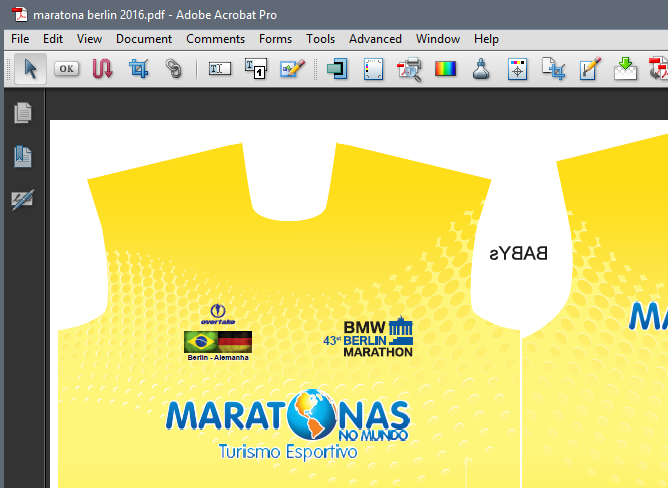
Task: Open the Forms menu
Action: (276, 39)
